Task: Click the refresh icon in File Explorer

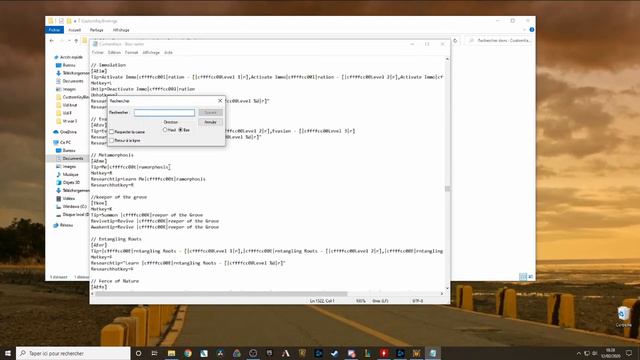Action: (455, 40)
